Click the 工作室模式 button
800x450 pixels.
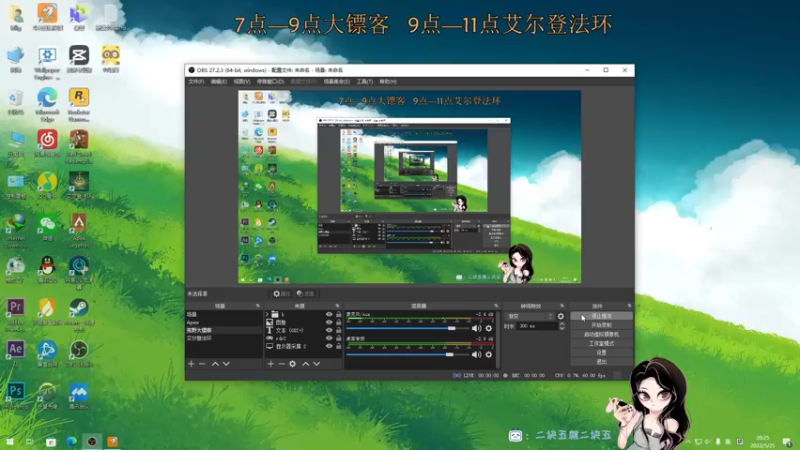coord(602,344)
